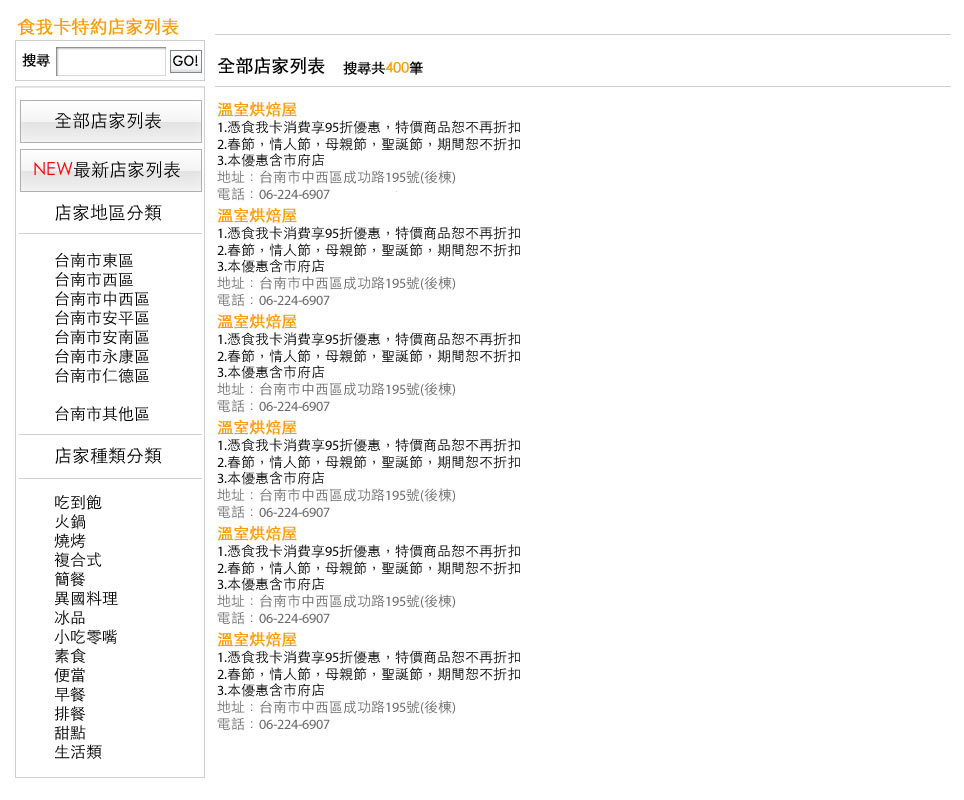The height and width of the screenshot is (800, 964).
Task: Click the 搜尋 search input field
Action: coord(111,61)
